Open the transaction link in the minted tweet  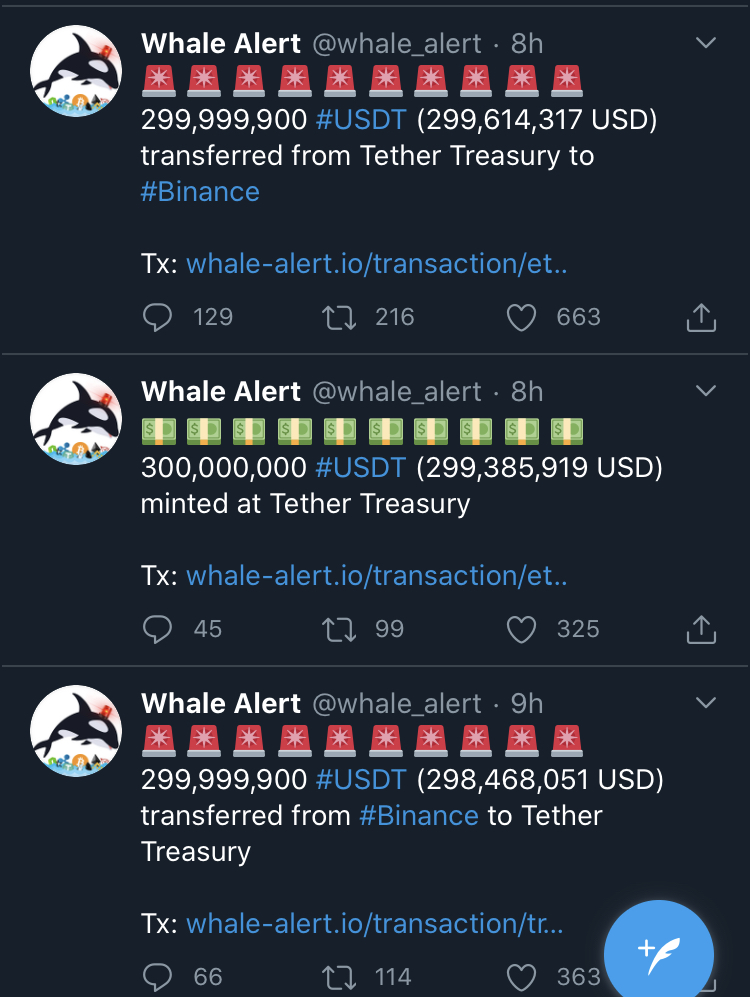pyautogui.click(x=376, y=575)
